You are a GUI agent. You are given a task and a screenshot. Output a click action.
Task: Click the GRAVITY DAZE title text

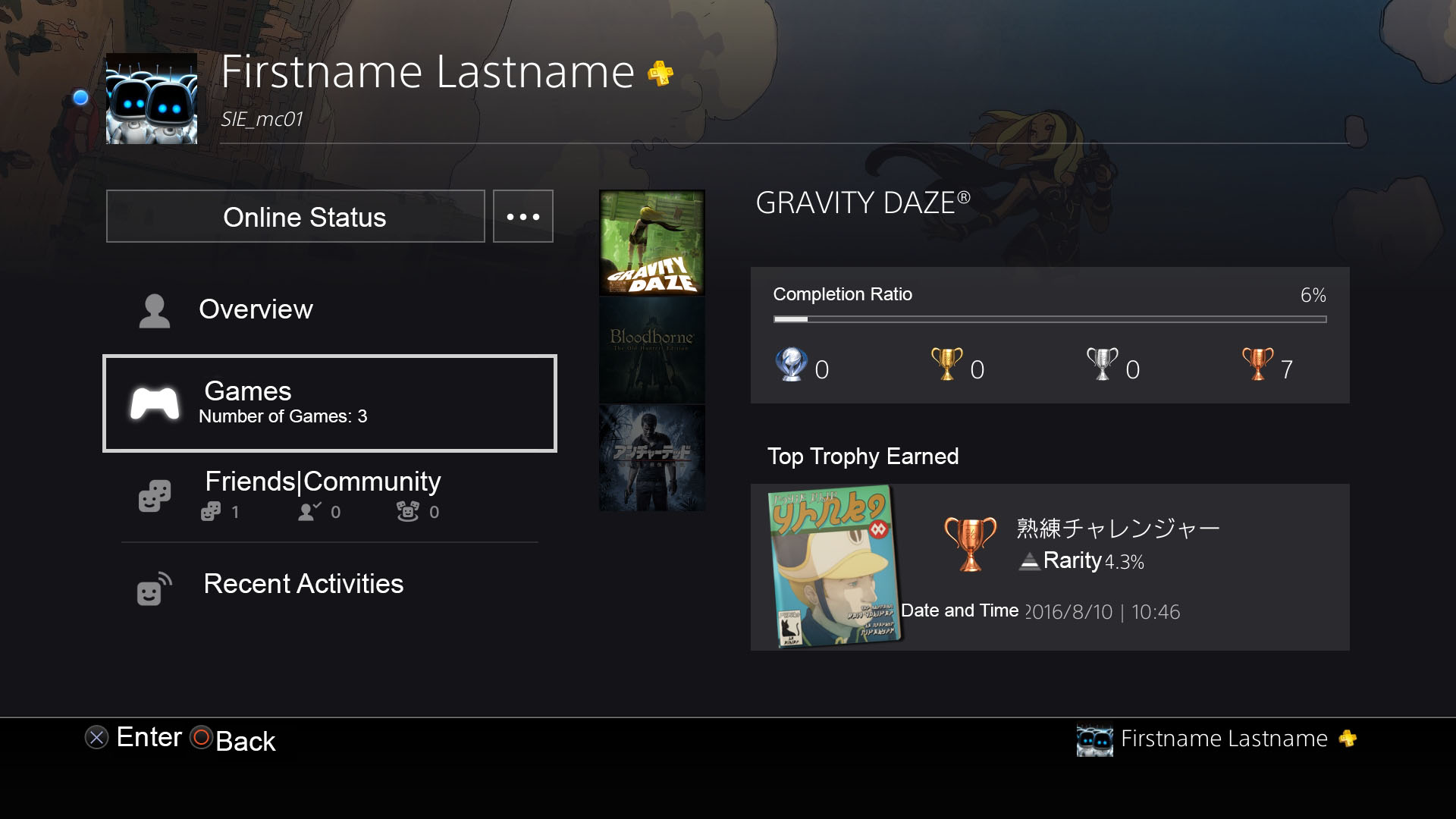coord(863,202)
